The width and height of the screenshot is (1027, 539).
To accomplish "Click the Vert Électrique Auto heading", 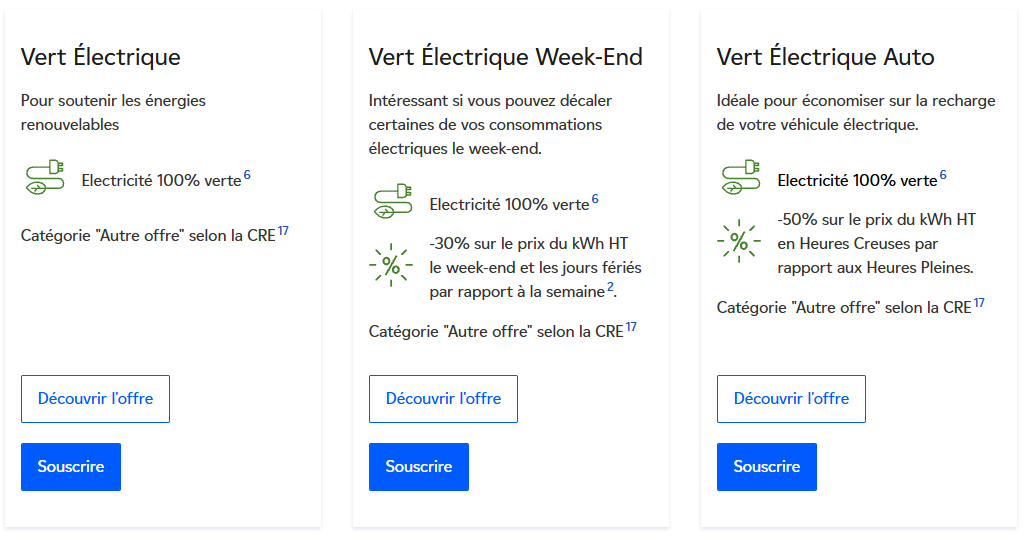I will coord(825,57).
